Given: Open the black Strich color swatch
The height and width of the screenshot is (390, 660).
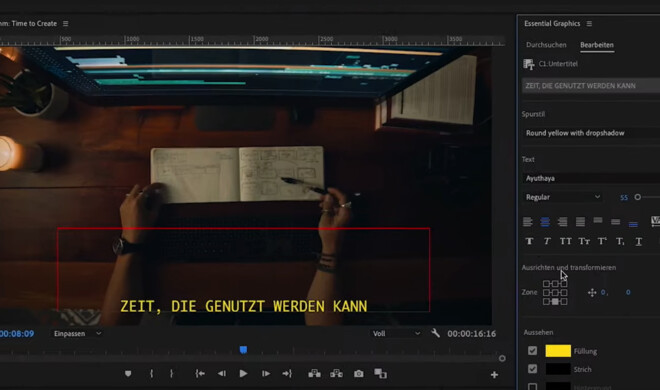Looking at the screenshot, I should coord(558,369).
